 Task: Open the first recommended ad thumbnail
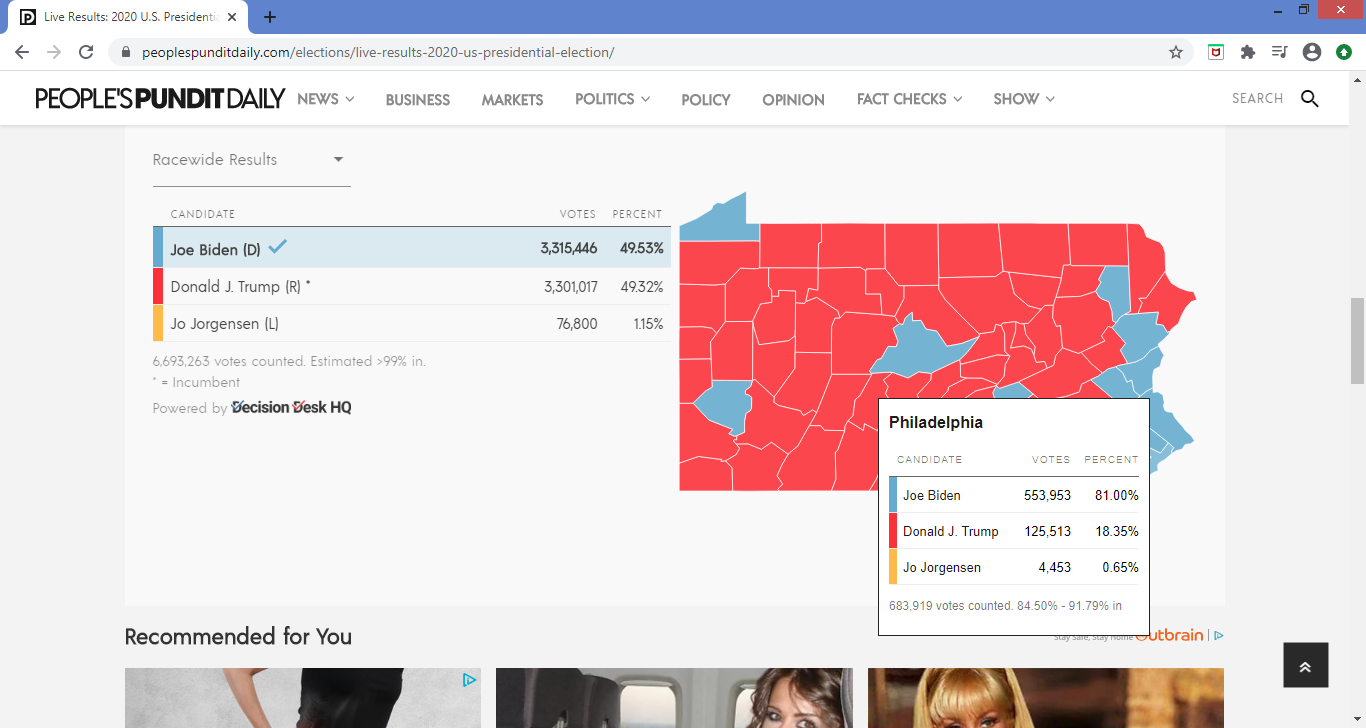point(303,698)
